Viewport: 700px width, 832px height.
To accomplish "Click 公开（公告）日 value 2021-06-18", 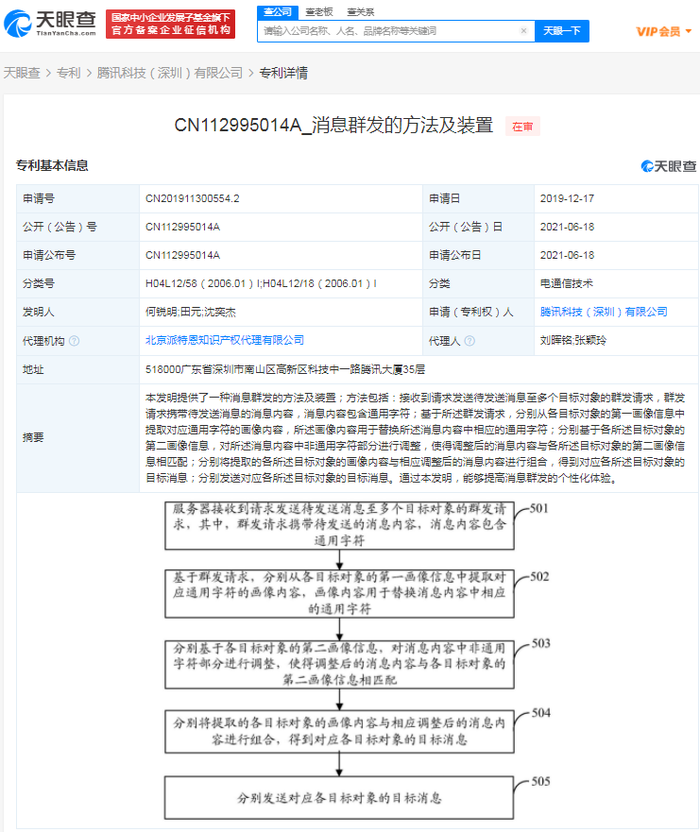I will pos(567,227).
